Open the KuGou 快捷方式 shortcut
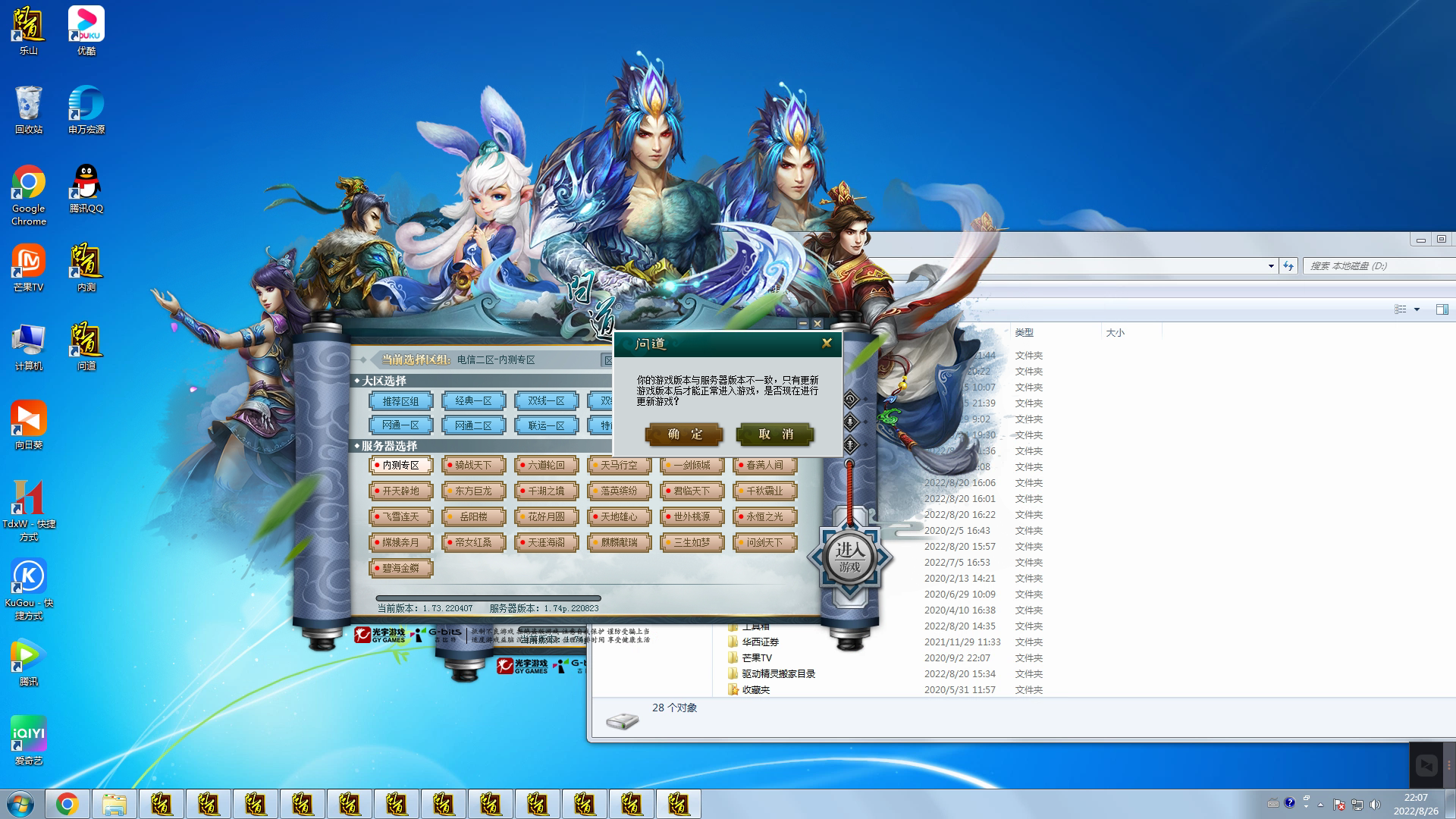This screenshot has width=1456, height=819. [29, 589]
